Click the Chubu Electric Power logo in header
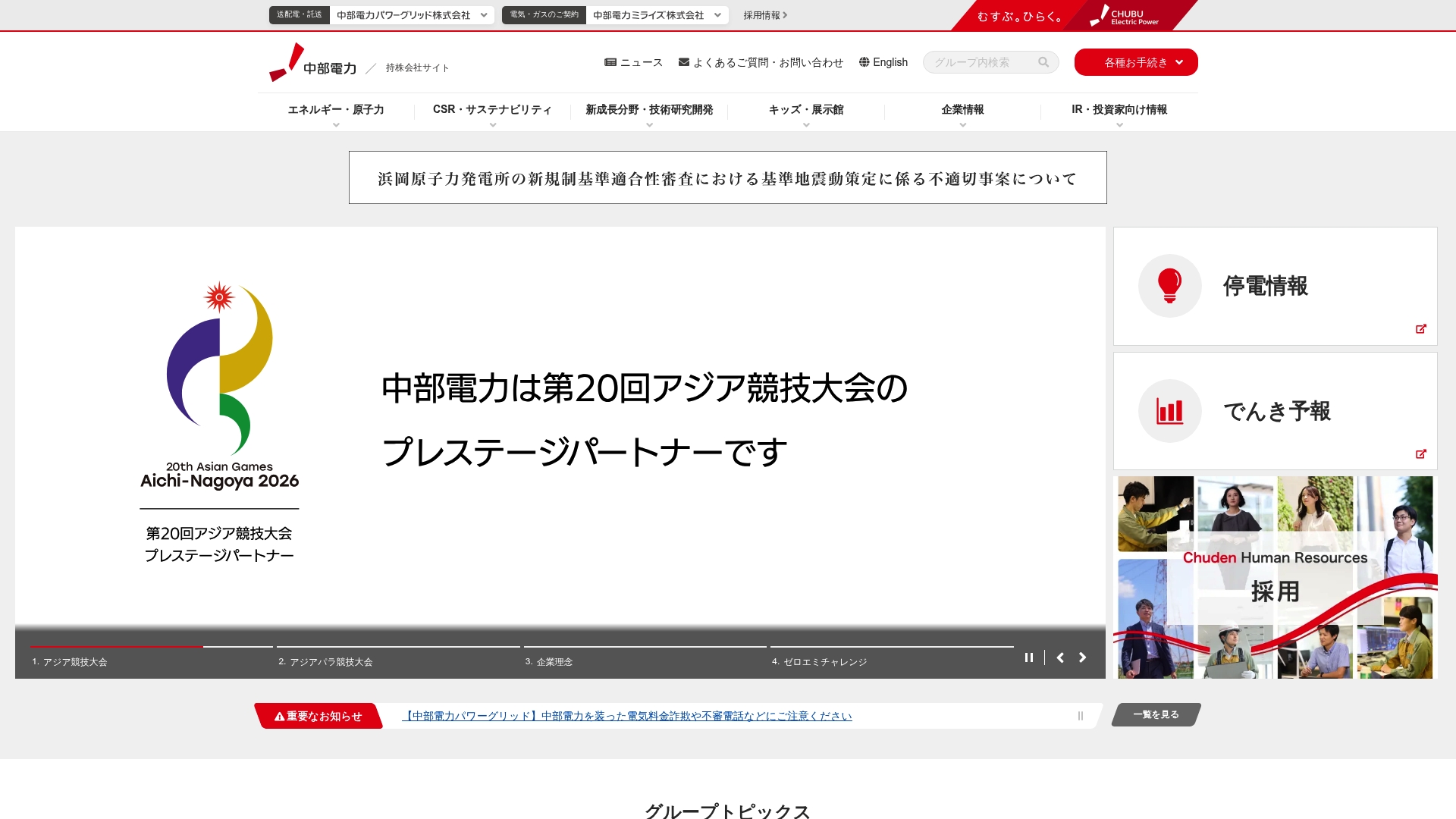The image size is (1456, 819). (x=312, y=62)
